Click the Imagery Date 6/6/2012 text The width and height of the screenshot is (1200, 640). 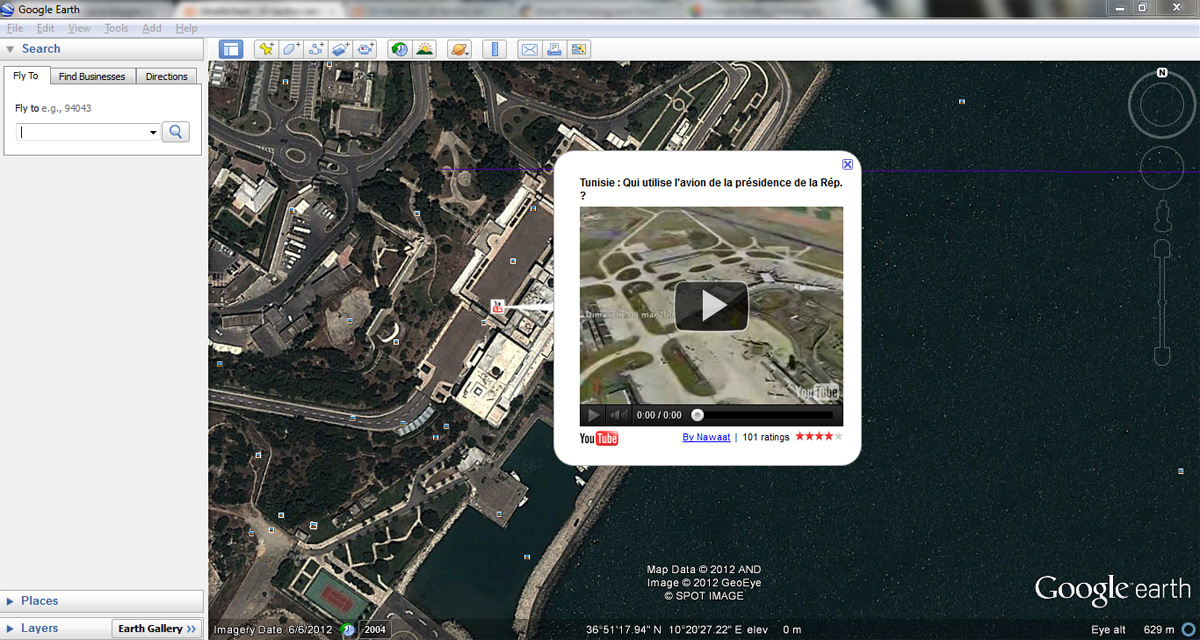point(273,629)
